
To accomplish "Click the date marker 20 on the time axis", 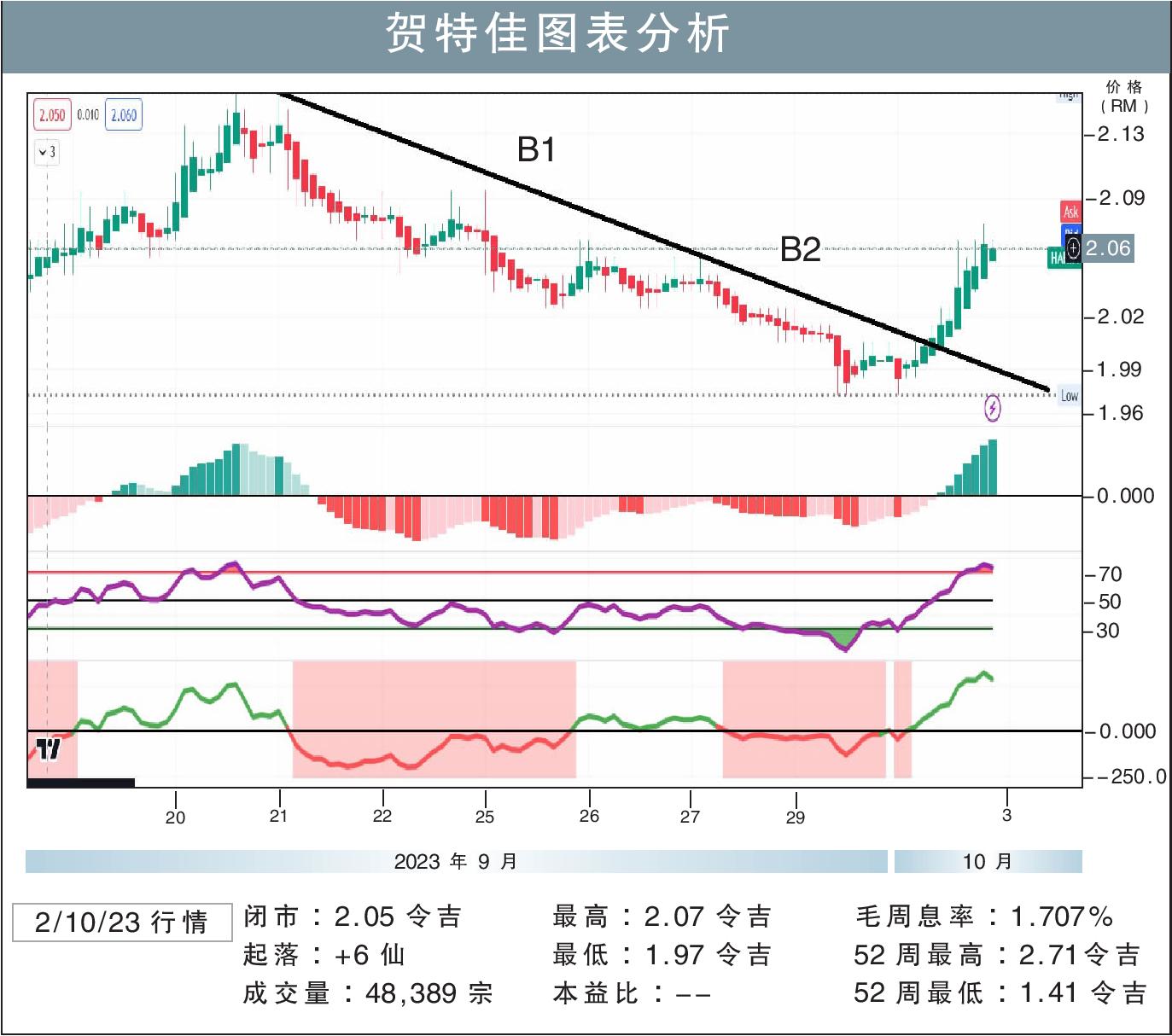I will pyautogui.click(x=175, y=818).
